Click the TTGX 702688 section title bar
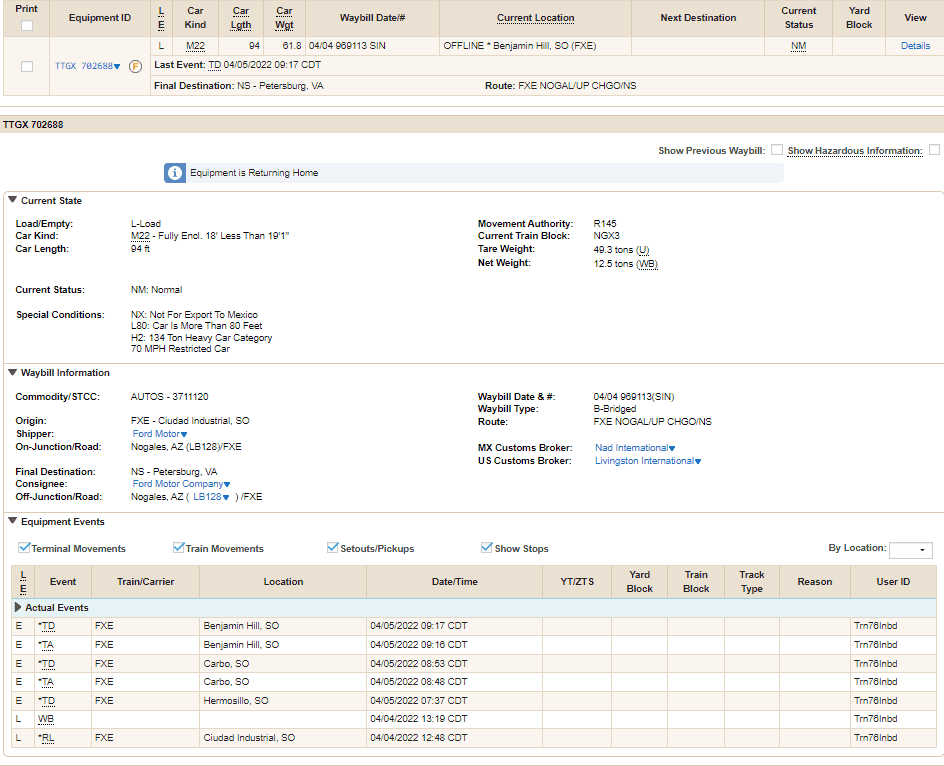The image size is (944, 766). tap(472, 125)
